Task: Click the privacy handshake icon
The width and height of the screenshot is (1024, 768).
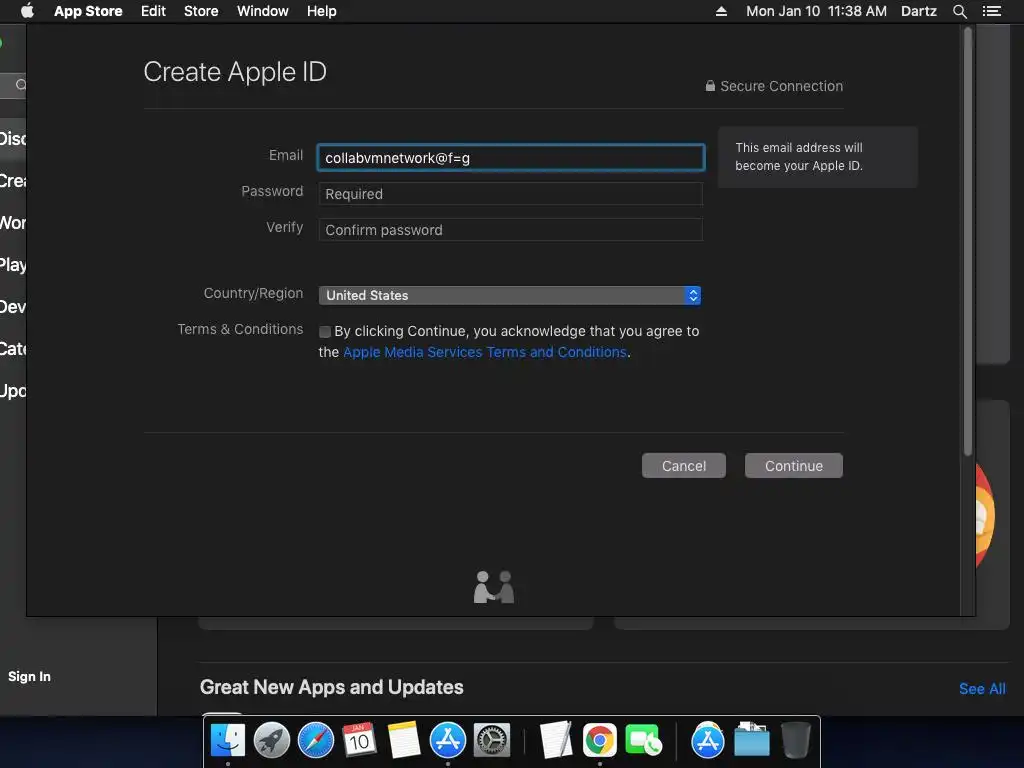Action: click(494, 587)
